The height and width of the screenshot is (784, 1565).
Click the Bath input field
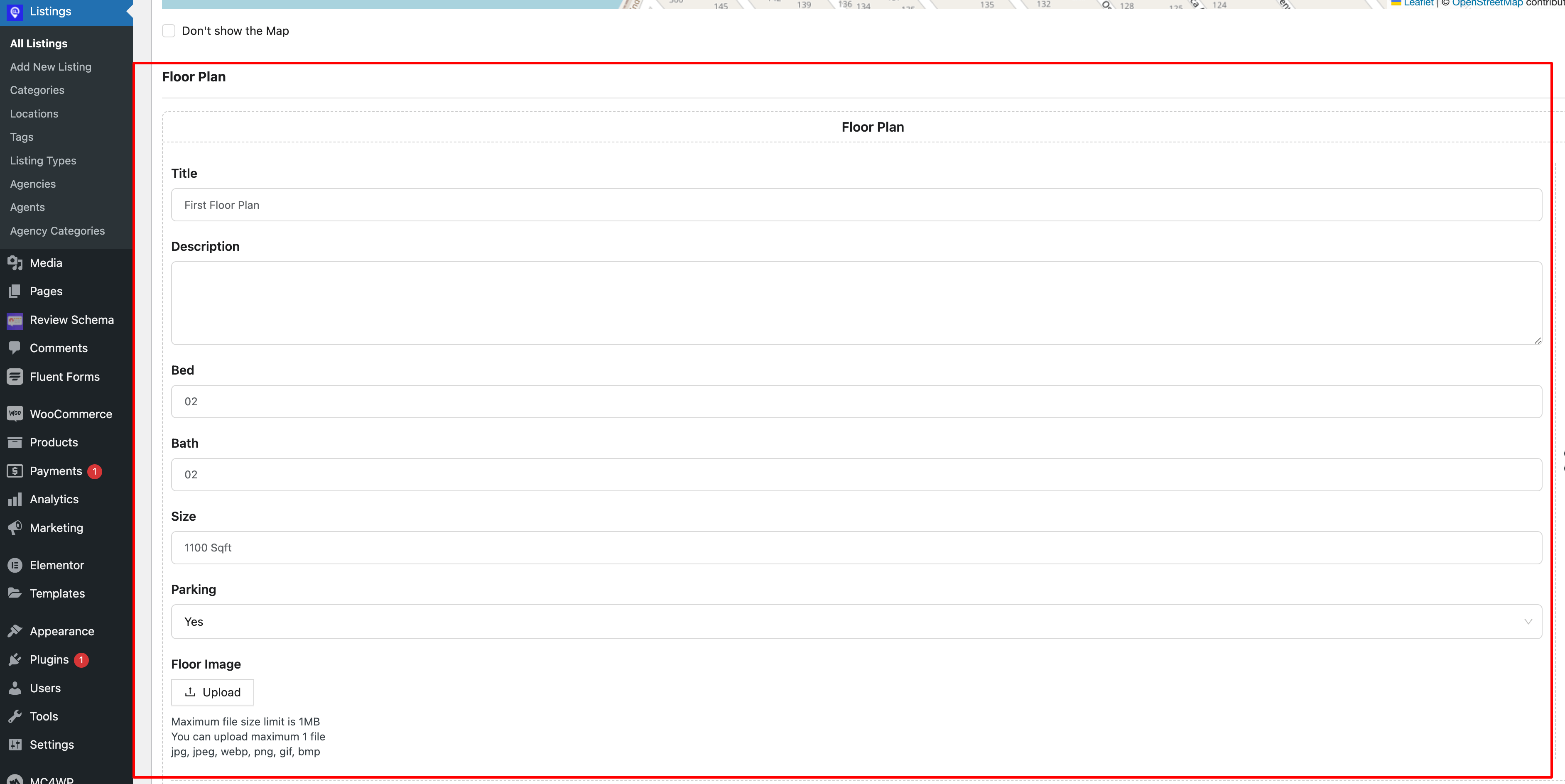point(856,474)
